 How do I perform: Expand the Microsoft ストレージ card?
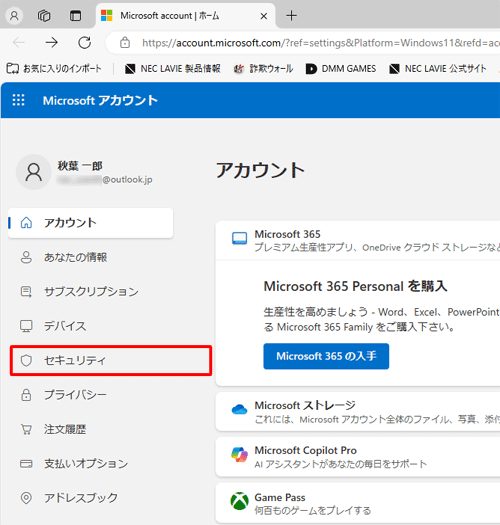pyautogui.click(x=358, y=412)
